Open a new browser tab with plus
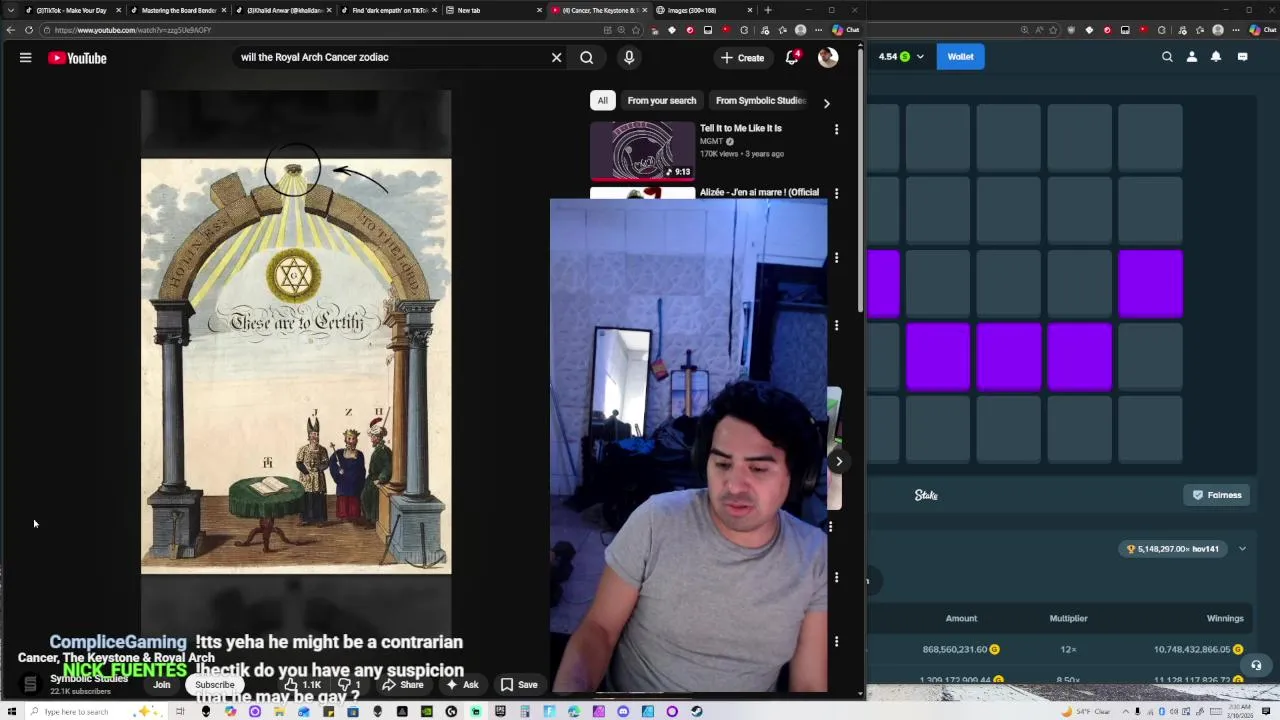1280x720 pixels. coord(768,10)
